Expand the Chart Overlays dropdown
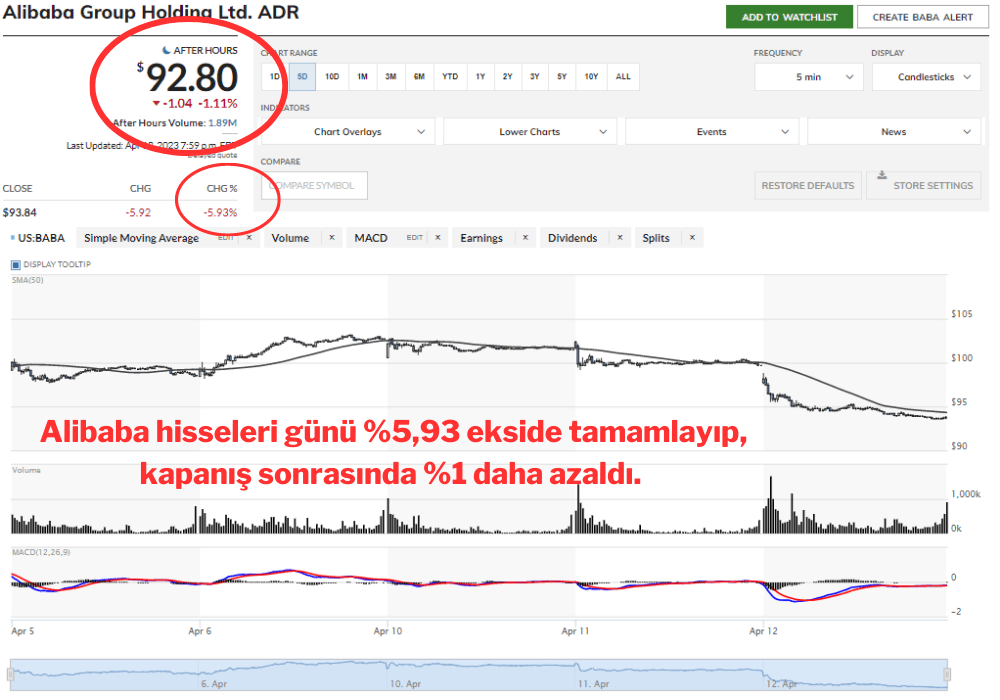The image size is (1000, 700). pos(348,132)
